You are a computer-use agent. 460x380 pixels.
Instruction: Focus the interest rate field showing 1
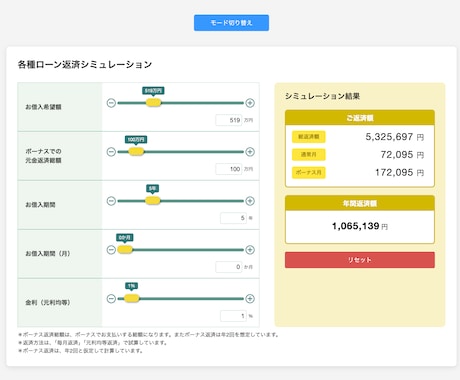coord(233,316)
